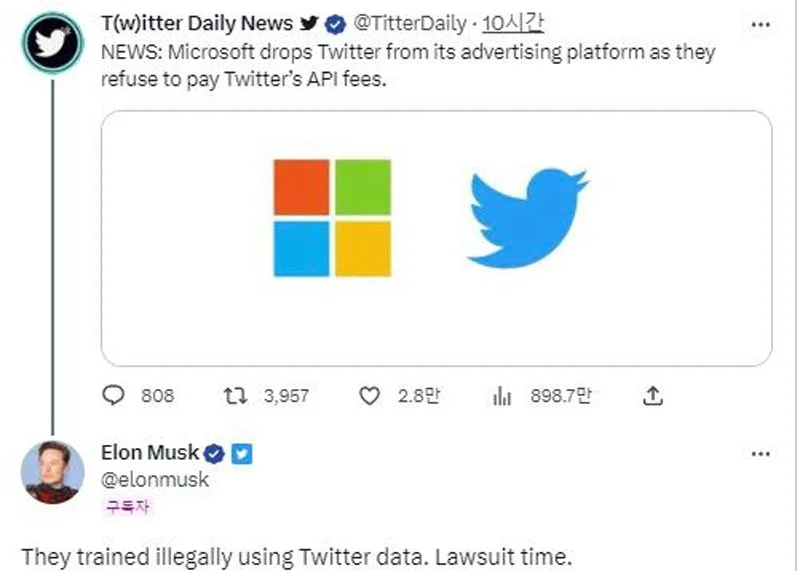
Task: Open more options on T(w)itter Daily News tweet
Action: tap(761, 24)
